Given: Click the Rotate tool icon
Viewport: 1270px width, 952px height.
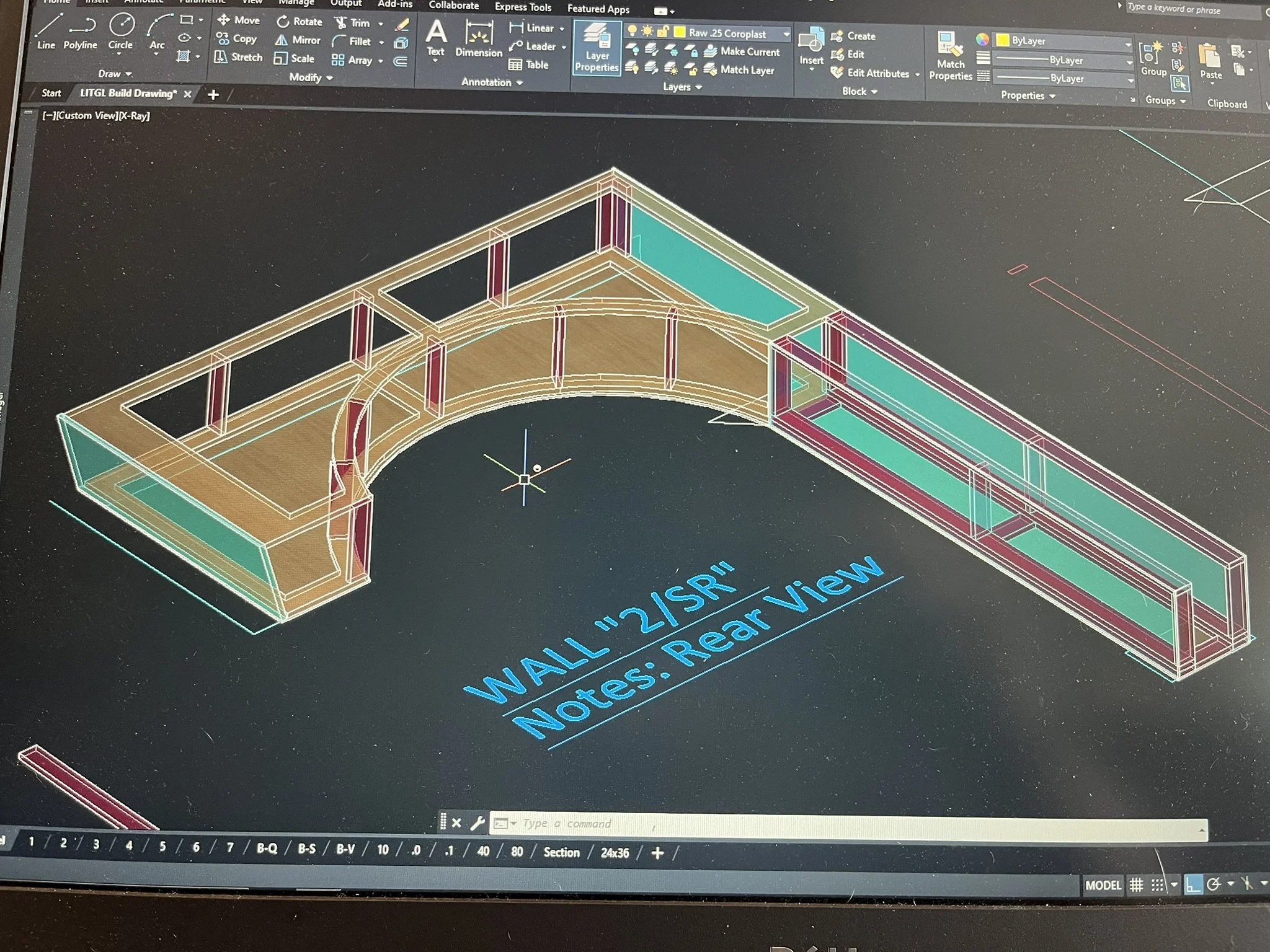Looking at the screenshot, I should point(283,22).
